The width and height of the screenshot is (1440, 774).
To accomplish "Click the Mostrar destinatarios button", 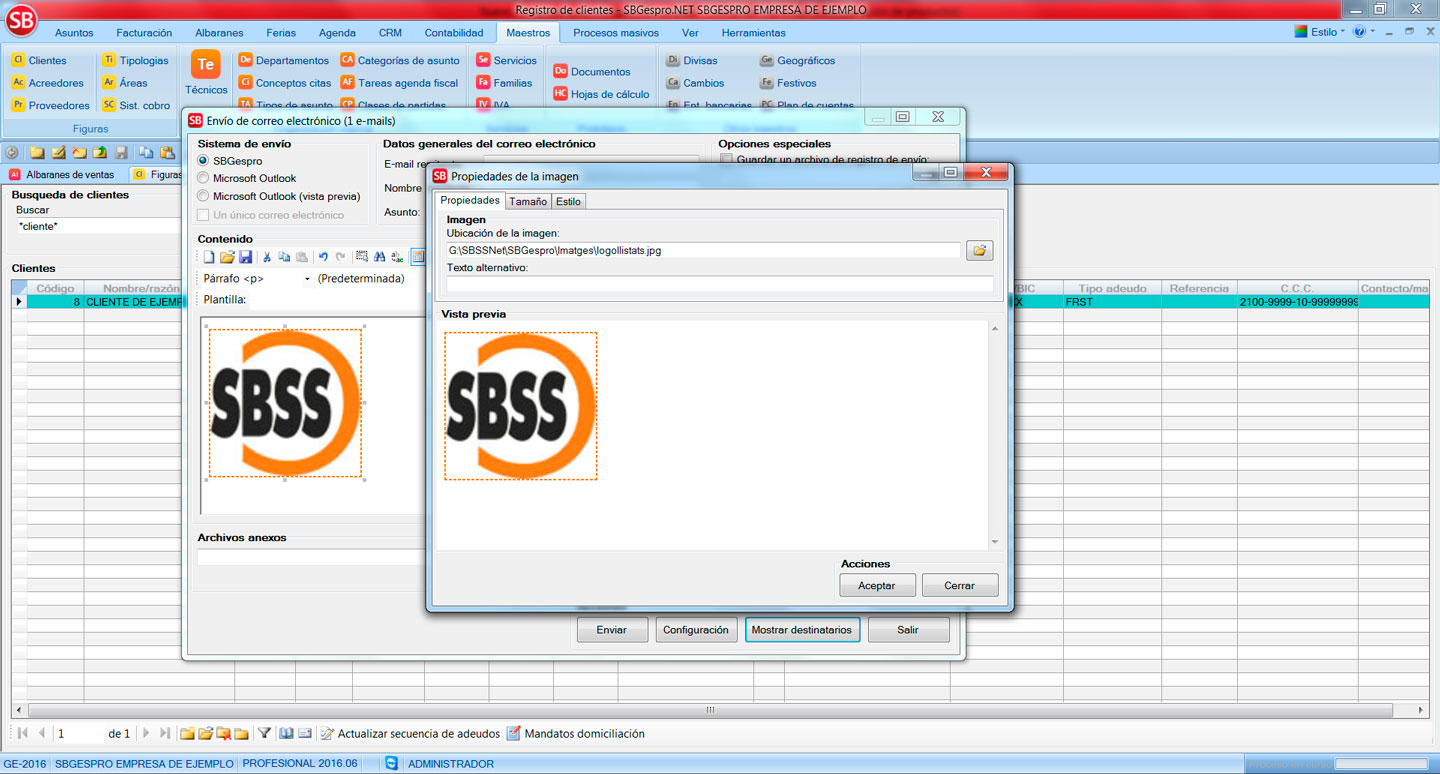I will [x=801, y=630].
